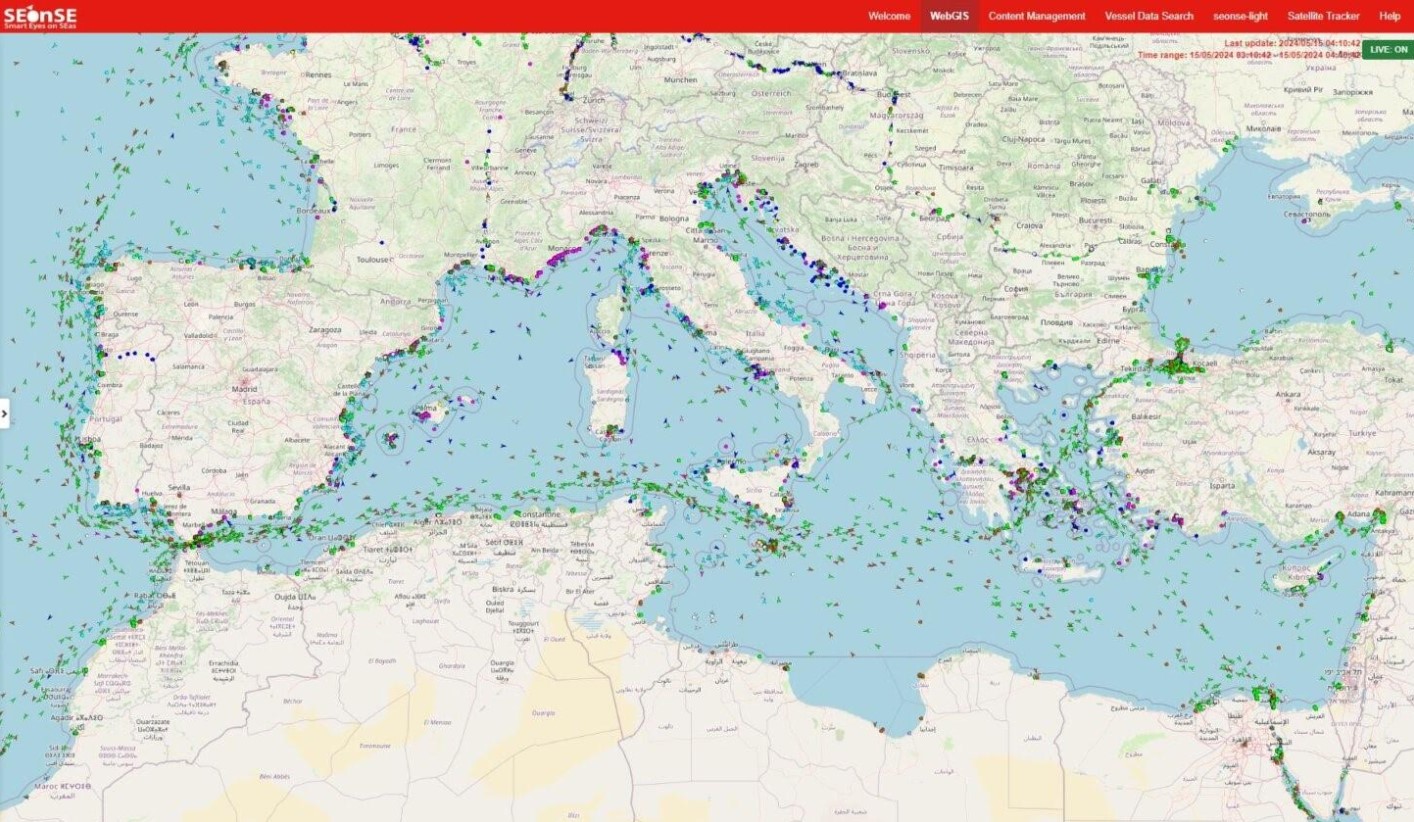Open the Content Management menu

coord(1036,16)
